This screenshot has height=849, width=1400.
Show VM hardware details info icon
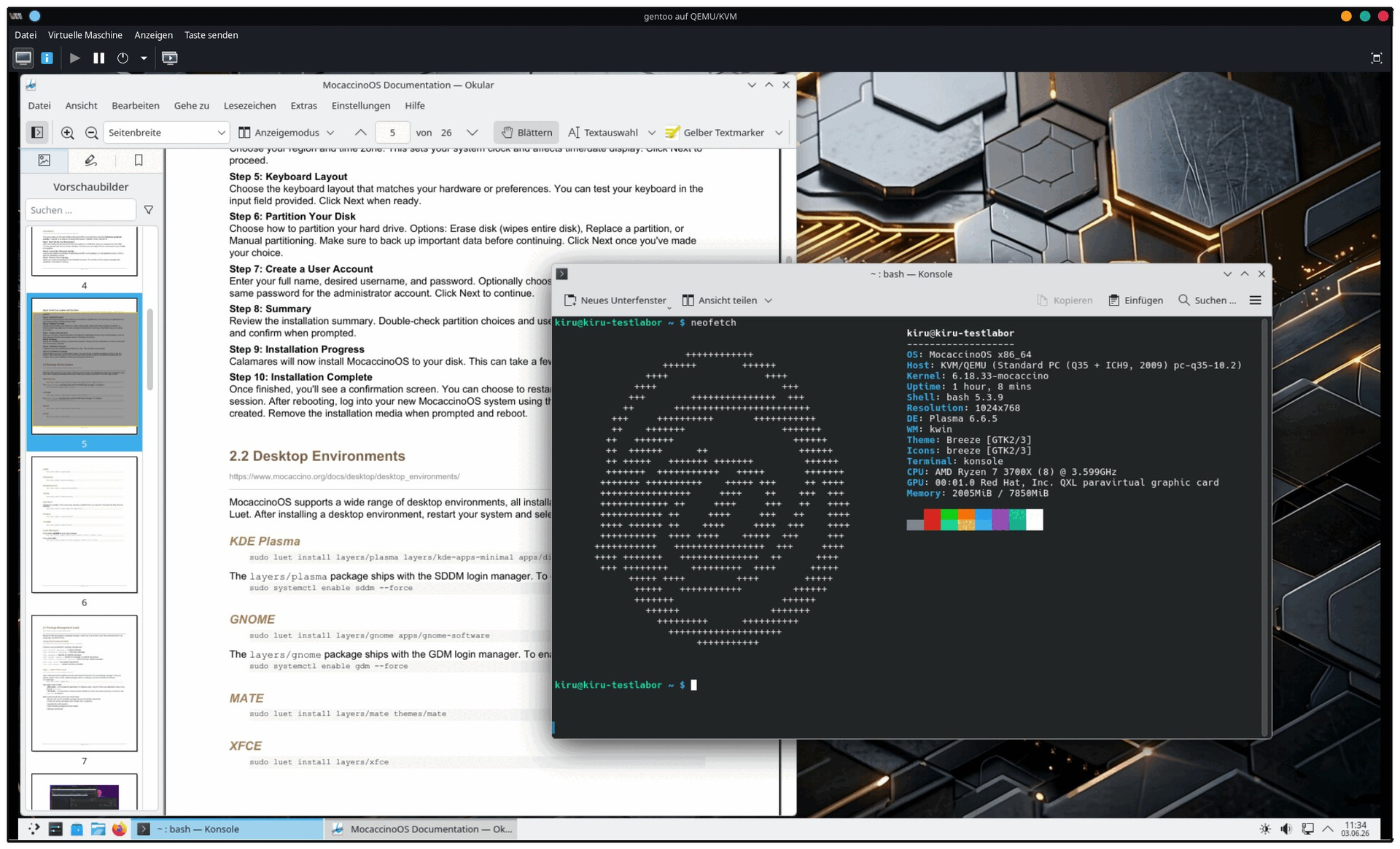coord(47,58)
